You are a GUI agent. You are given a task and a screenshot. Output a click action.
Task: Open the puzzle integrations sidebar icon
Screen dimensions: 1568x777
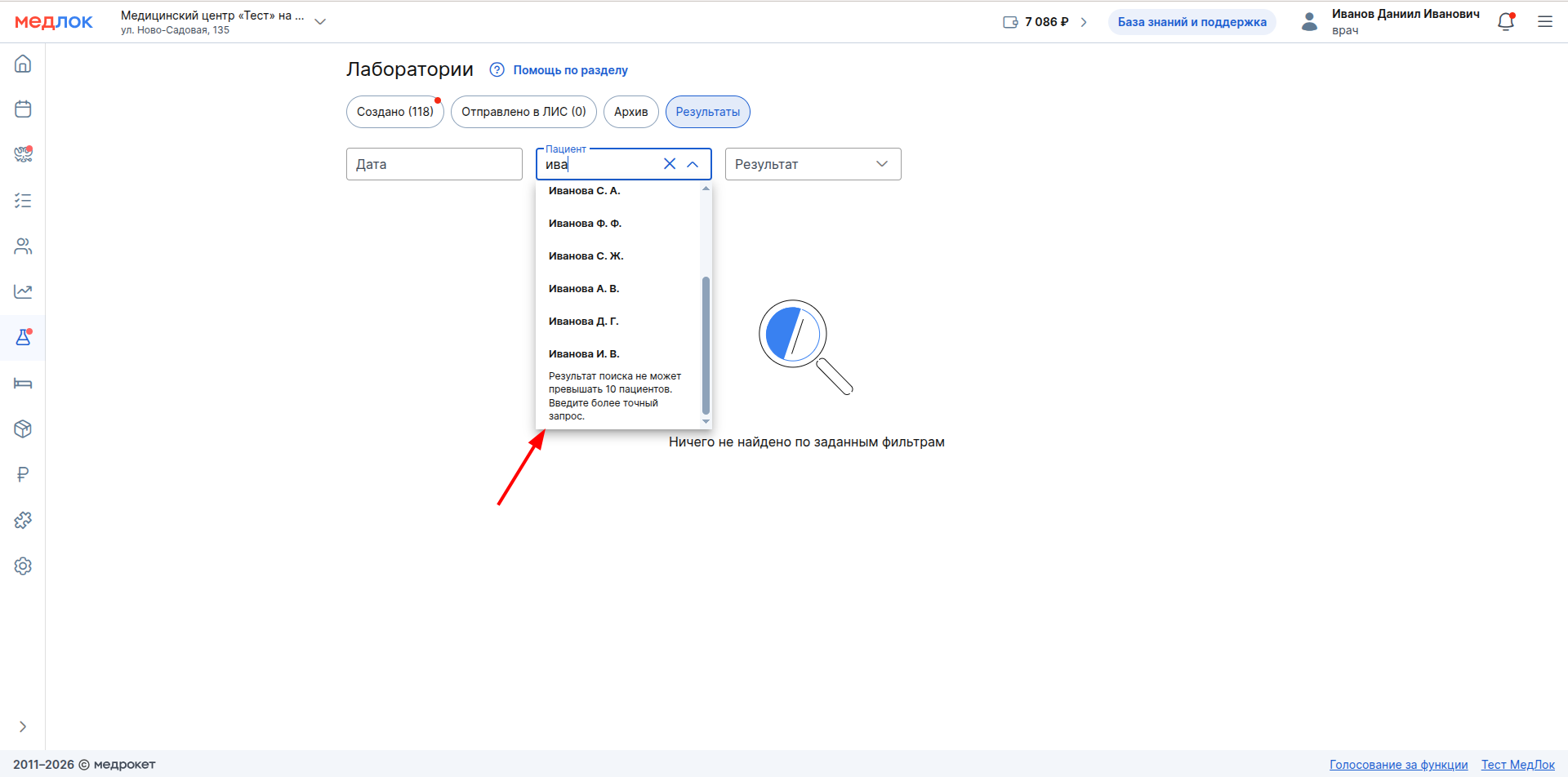coord(23,520)
